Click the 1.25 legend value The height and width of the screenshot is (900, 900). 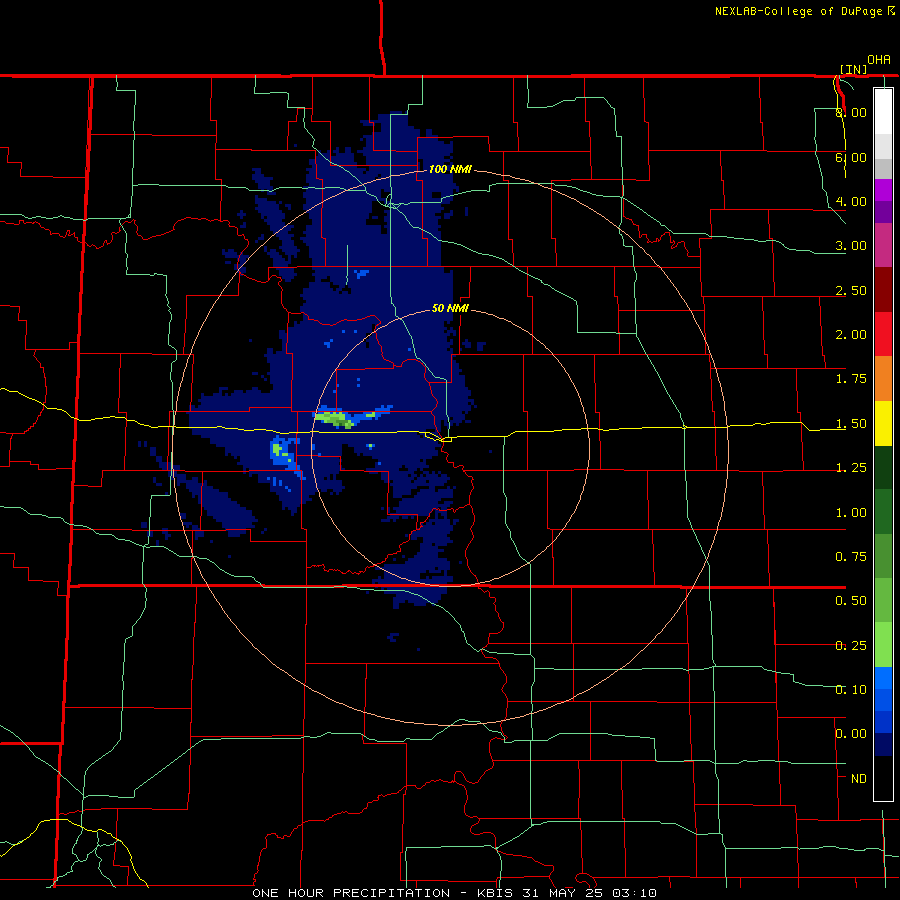click(851, 468)
